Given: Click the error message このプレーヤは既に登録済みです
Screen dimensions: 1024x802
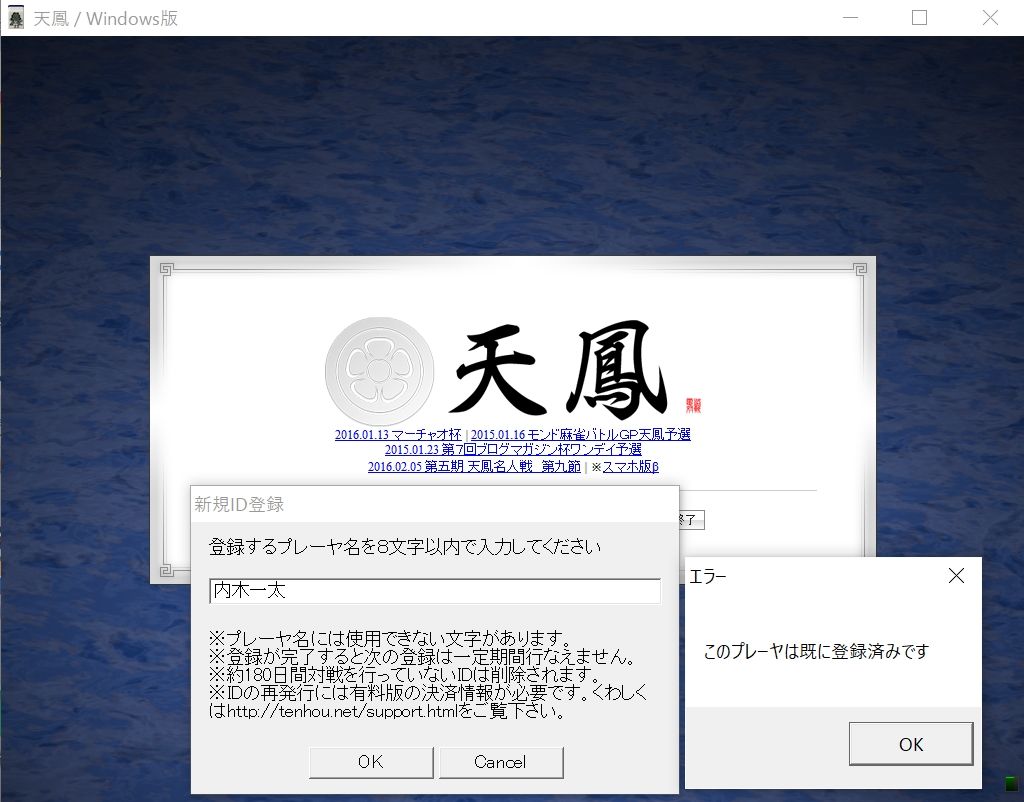Looking at the screenshot, I should (x=816, y=651).
